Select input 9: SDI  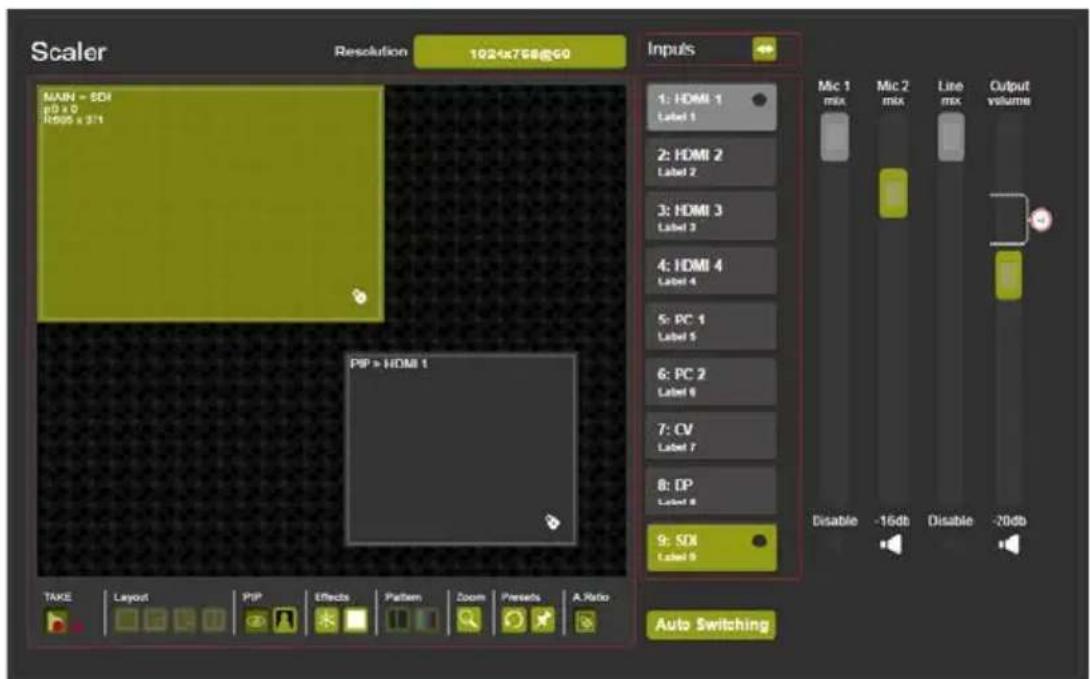point(711,548)
